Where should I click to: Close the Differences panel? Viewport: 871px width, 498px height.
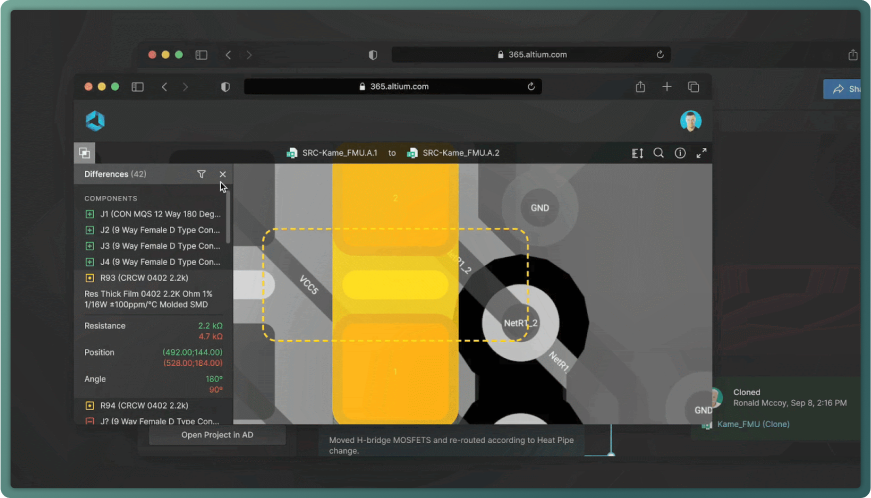tap(222, 174)
